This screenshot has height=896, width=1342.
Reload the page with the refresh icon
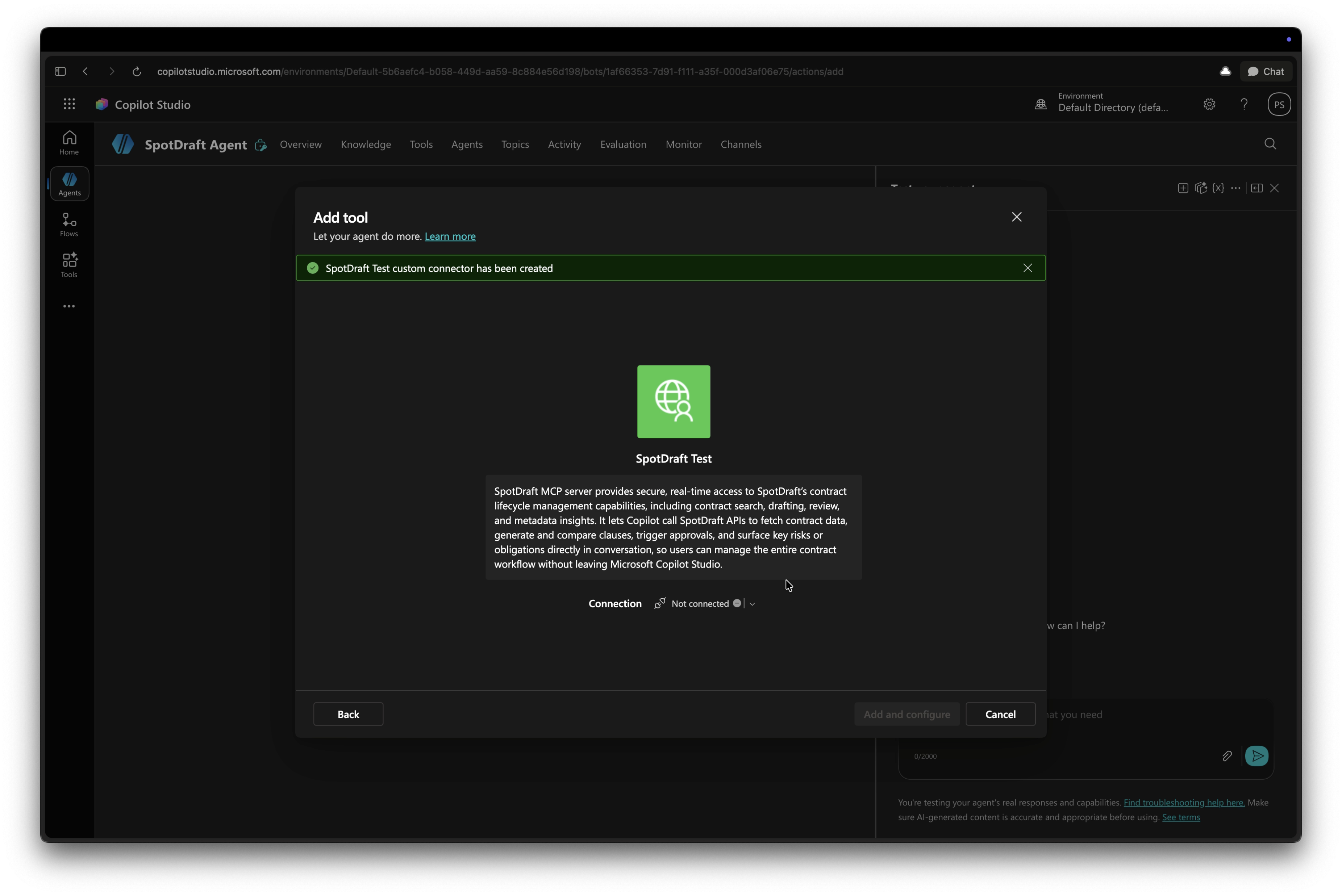click(137, 71)
